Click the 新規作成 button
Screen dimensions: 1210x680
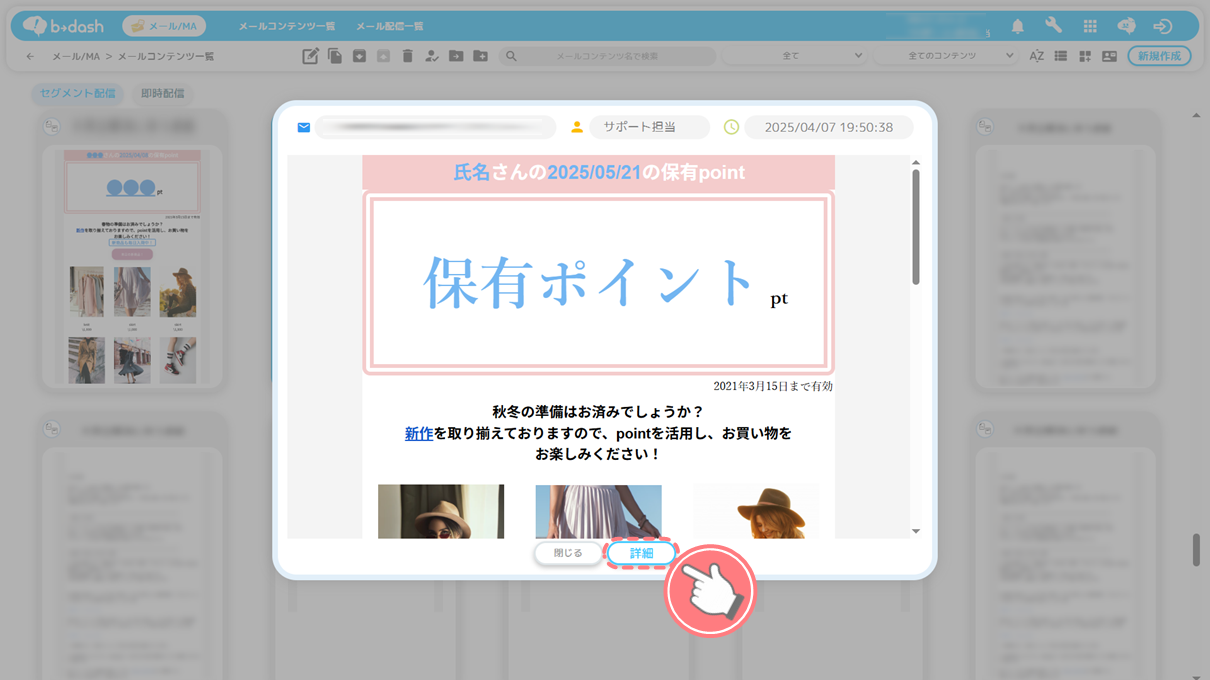point(1160,56)
